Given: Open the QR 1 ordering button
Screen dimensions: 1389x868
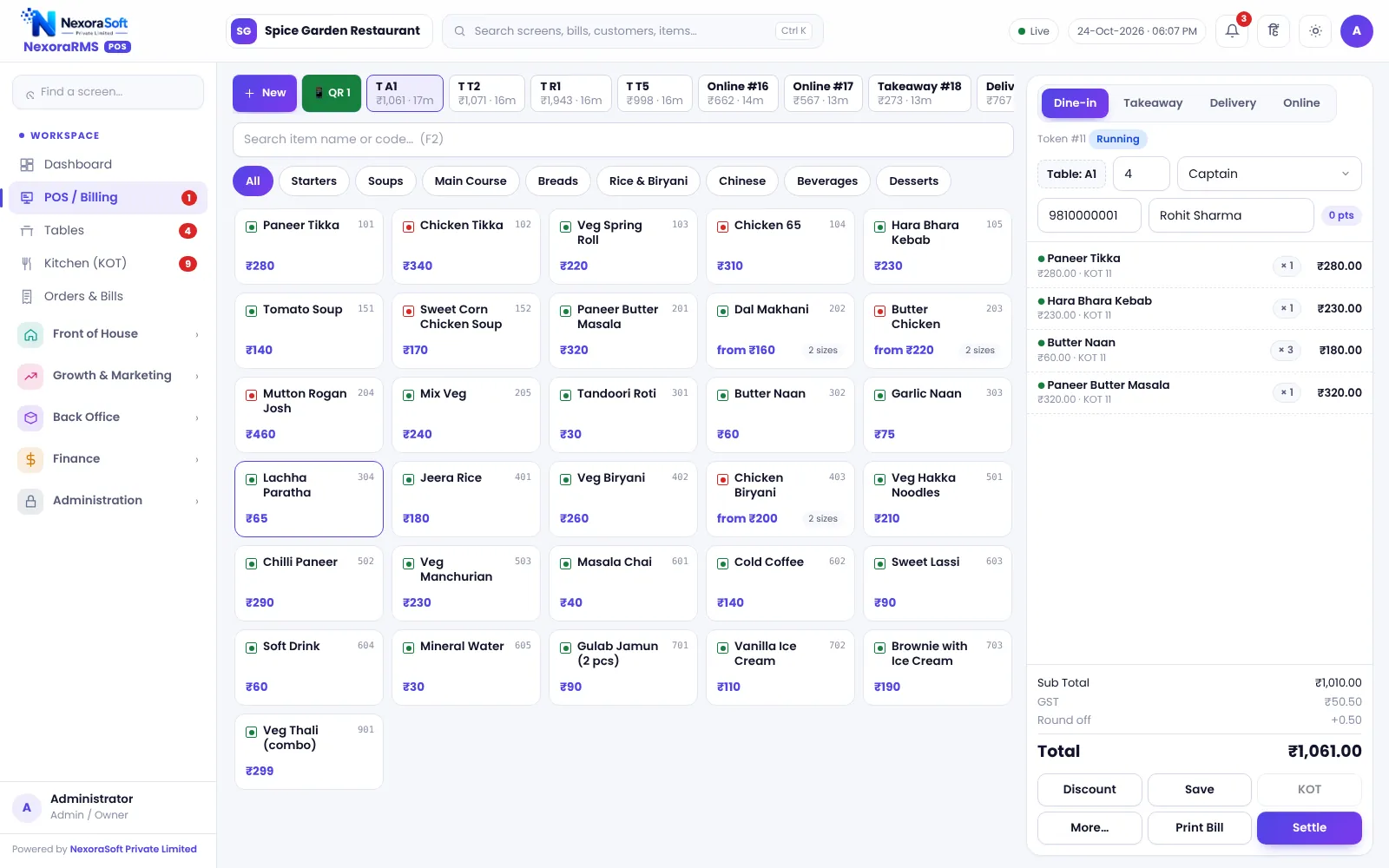Looking at the screenshot, I should point(332,93).
